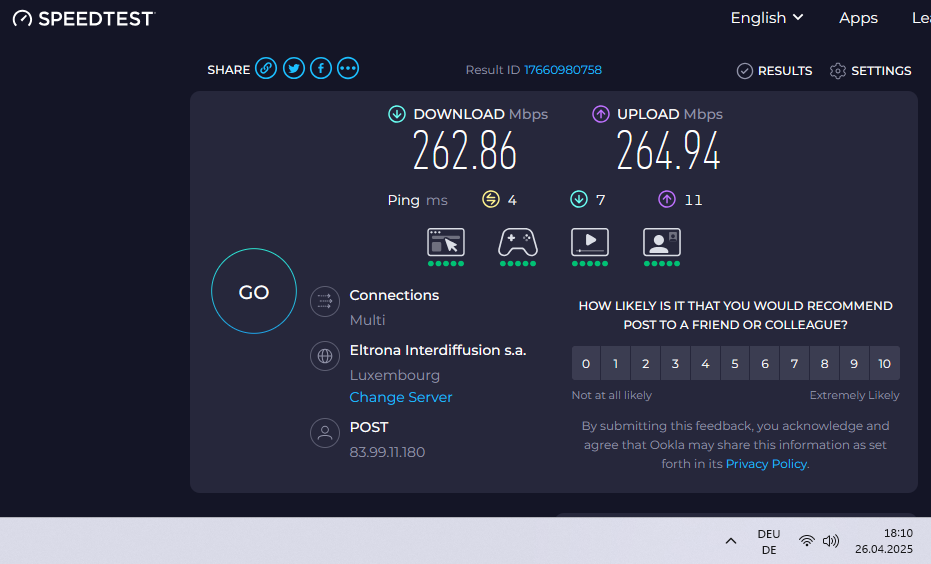Click the IP address 83.99.11.180
The image size is (931, 564).
[x=387, y=452]
